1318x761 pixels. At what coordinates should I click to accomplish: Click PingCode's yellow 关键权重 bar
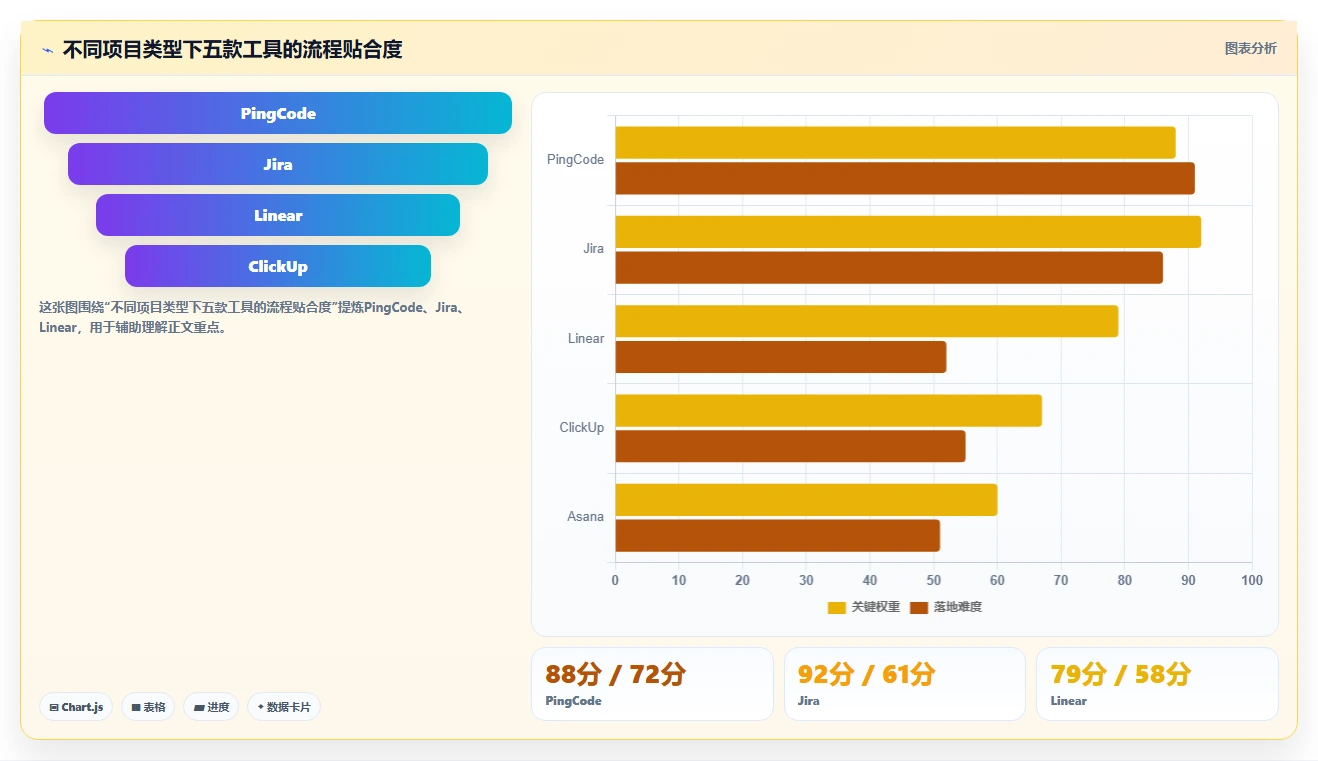click(895, 142)
